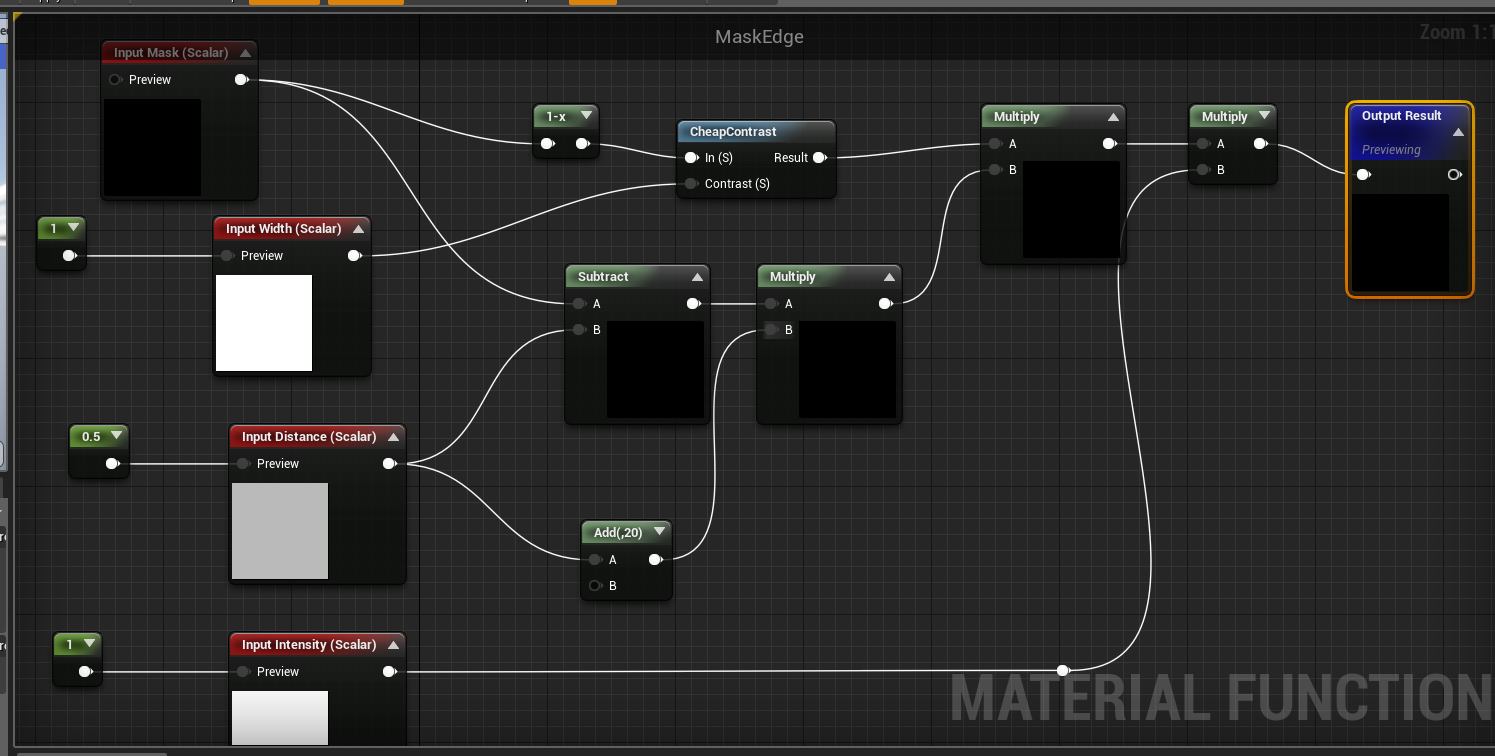This screenshot has width=1495, height=756.
Task: Click the Preview input pin on Input Mask
Action: click(x=116, y=79)
